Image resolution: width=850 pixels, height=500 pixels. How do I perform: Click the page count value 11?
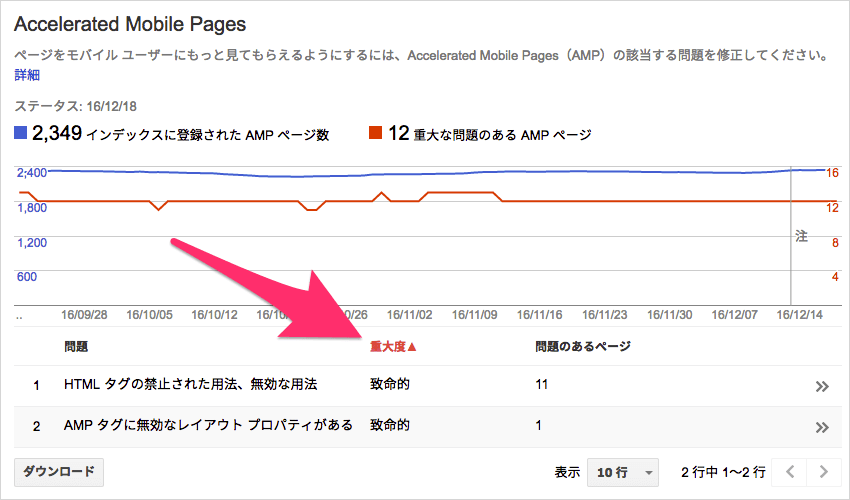coord(542,384)
